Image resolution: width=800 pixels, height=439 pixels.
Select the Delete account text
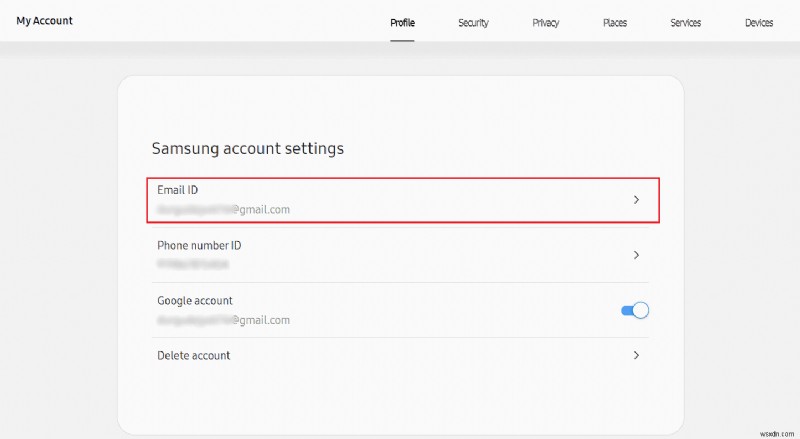click(x=193, y=355)
